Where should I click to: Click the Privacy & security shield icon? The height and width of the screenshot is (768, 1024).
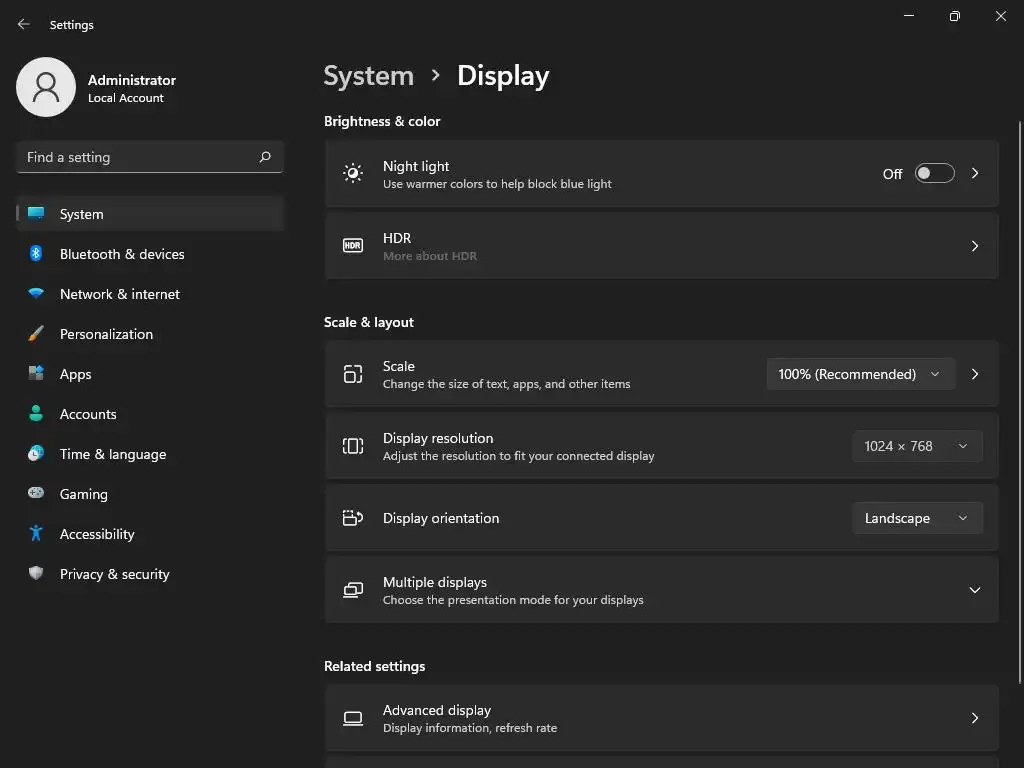click(36, 574)
